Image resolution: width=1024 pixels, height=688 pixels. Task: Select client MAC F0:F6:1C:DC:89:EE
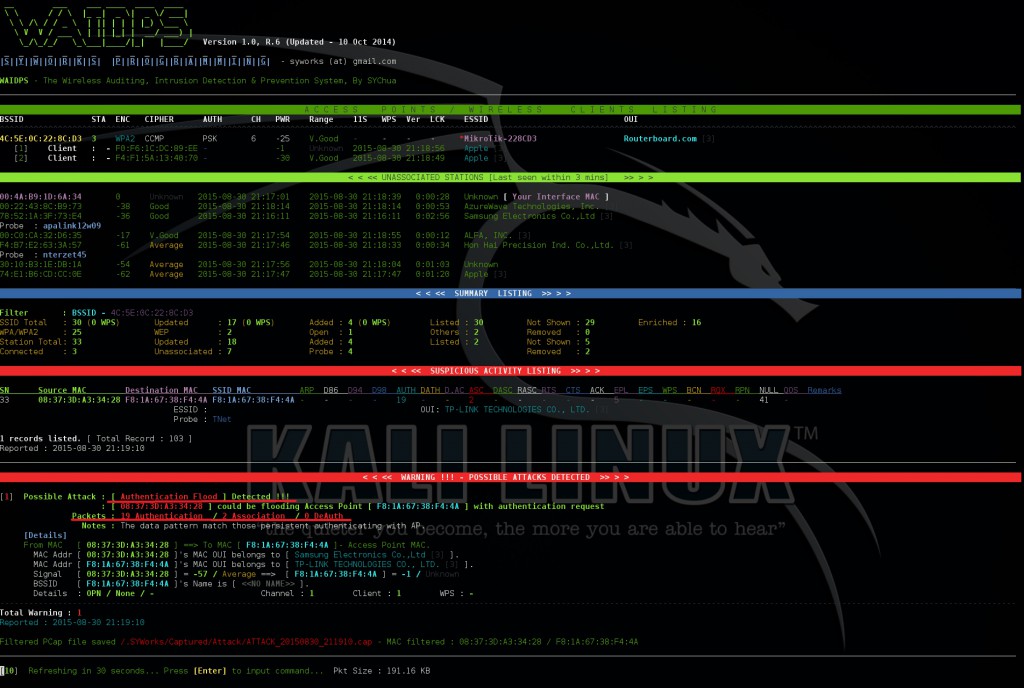(156, 148)
